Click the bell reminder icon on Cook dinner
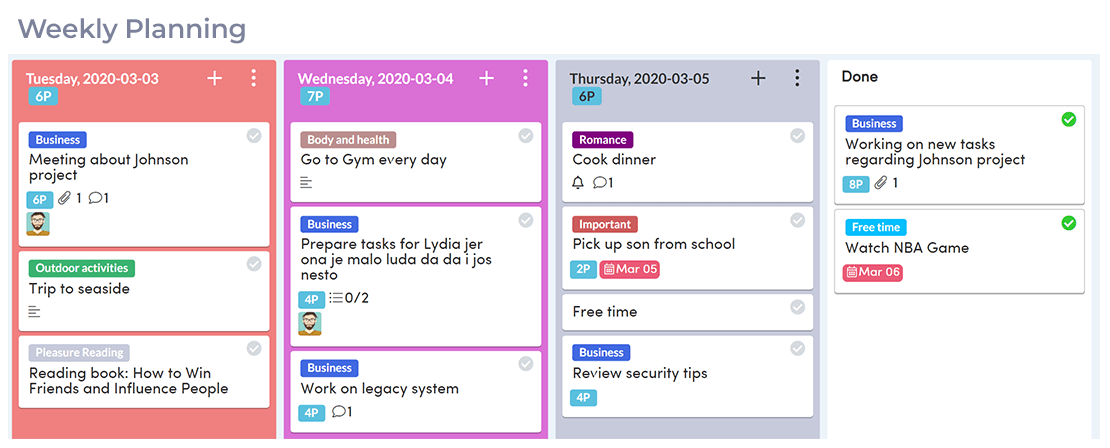The image size is (1110, 448). [578, 183]
